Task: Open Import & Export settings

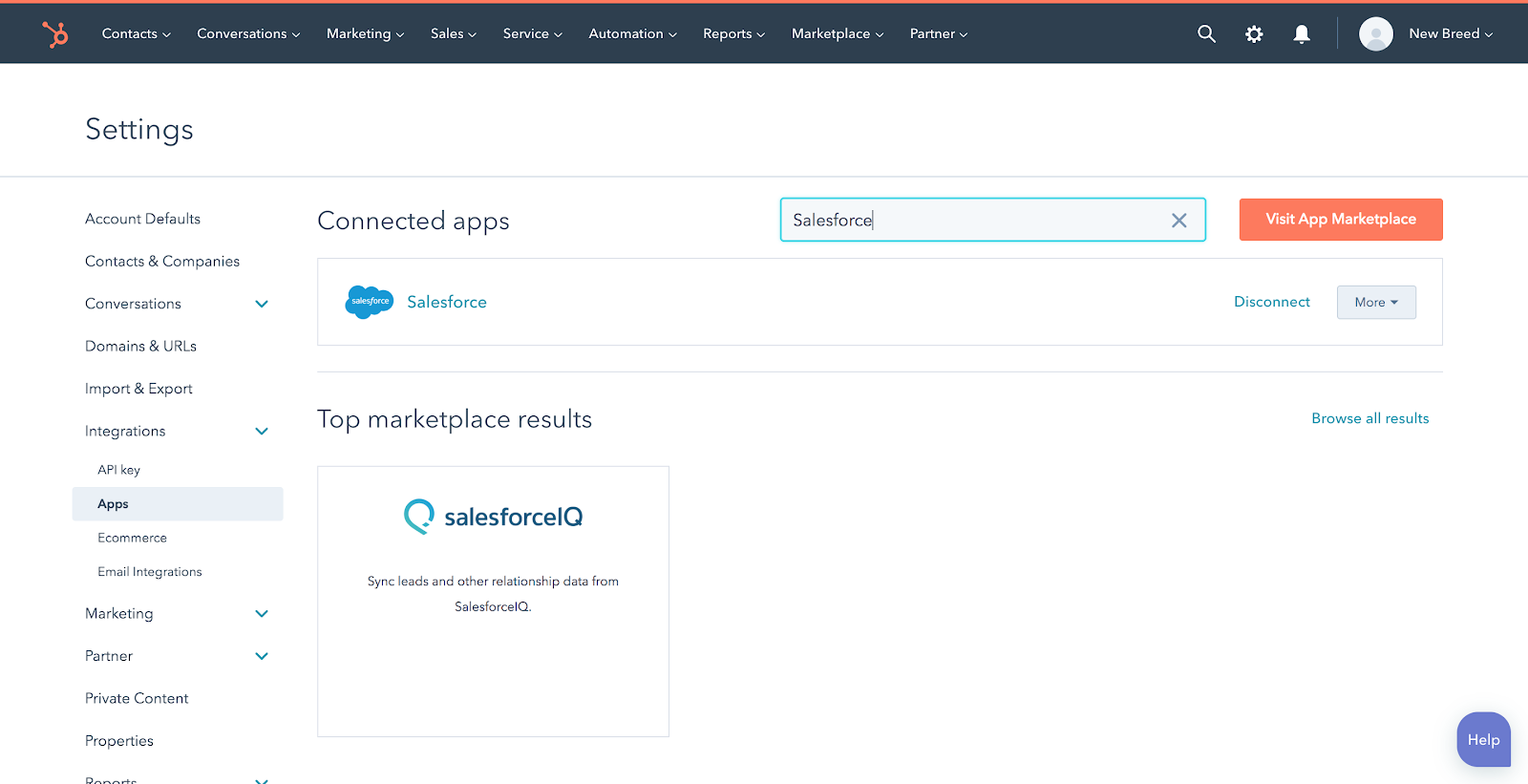Action: [138, 389]
